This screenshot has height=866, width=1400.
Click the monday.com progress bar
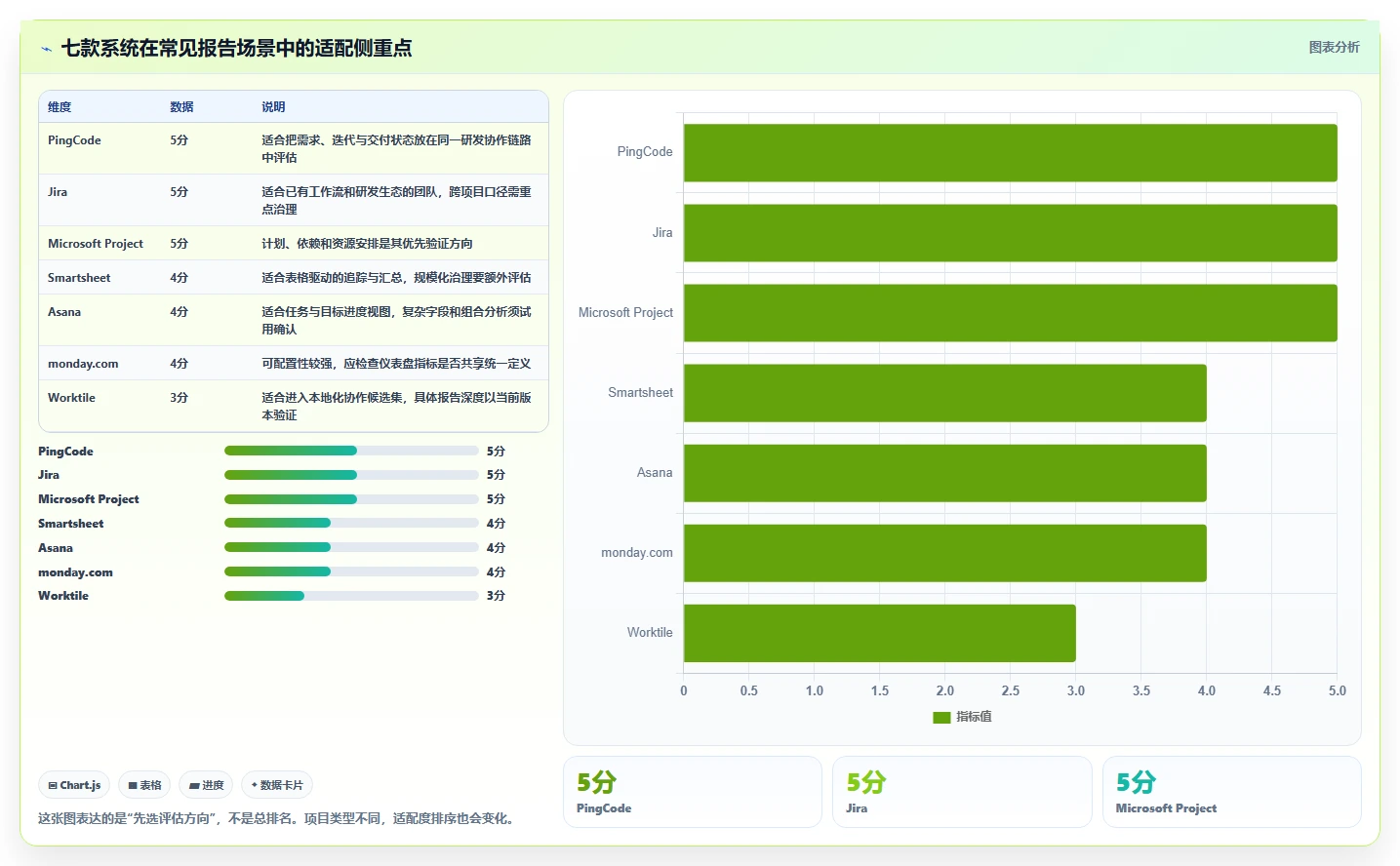[x=351, y=571]
